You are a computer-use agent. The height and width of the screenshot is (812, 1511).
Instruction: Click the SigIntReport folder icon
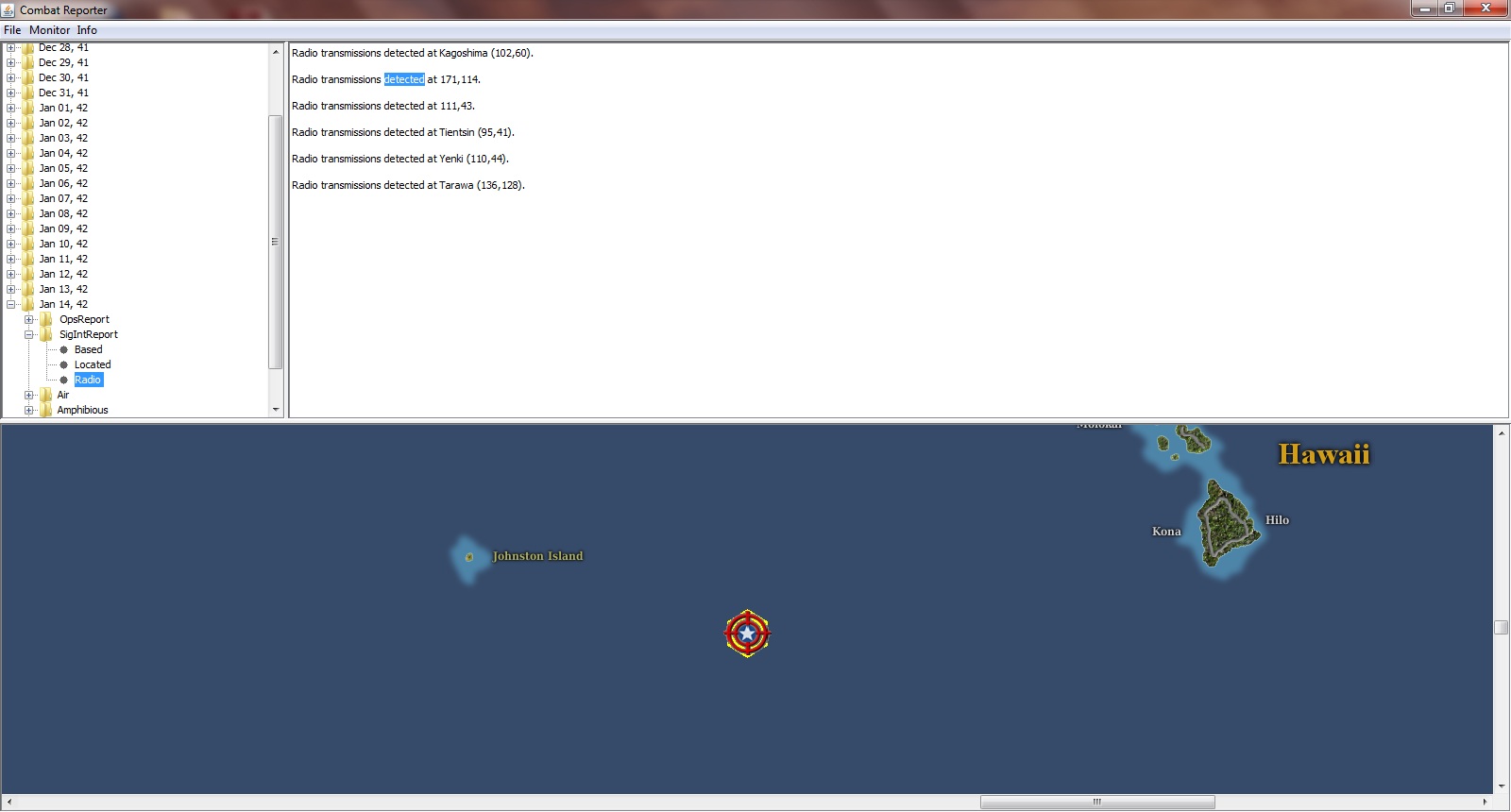click(x=45, y=334)
